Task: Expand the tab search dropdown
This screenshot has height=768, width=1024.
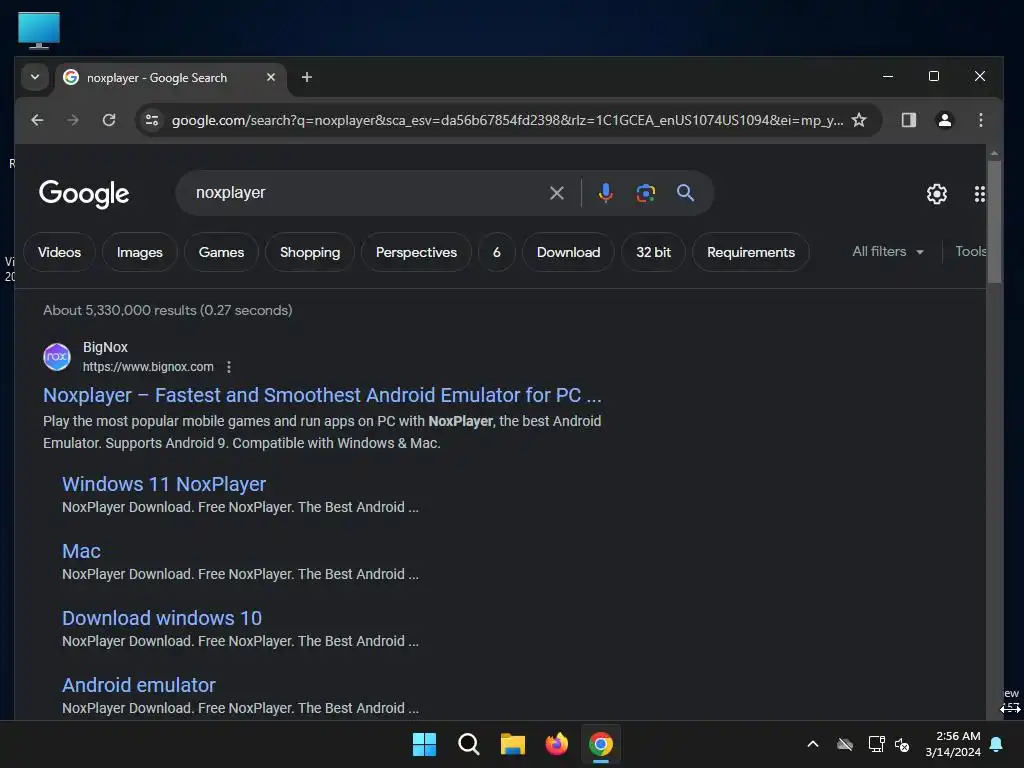Action: click(35, 77)
